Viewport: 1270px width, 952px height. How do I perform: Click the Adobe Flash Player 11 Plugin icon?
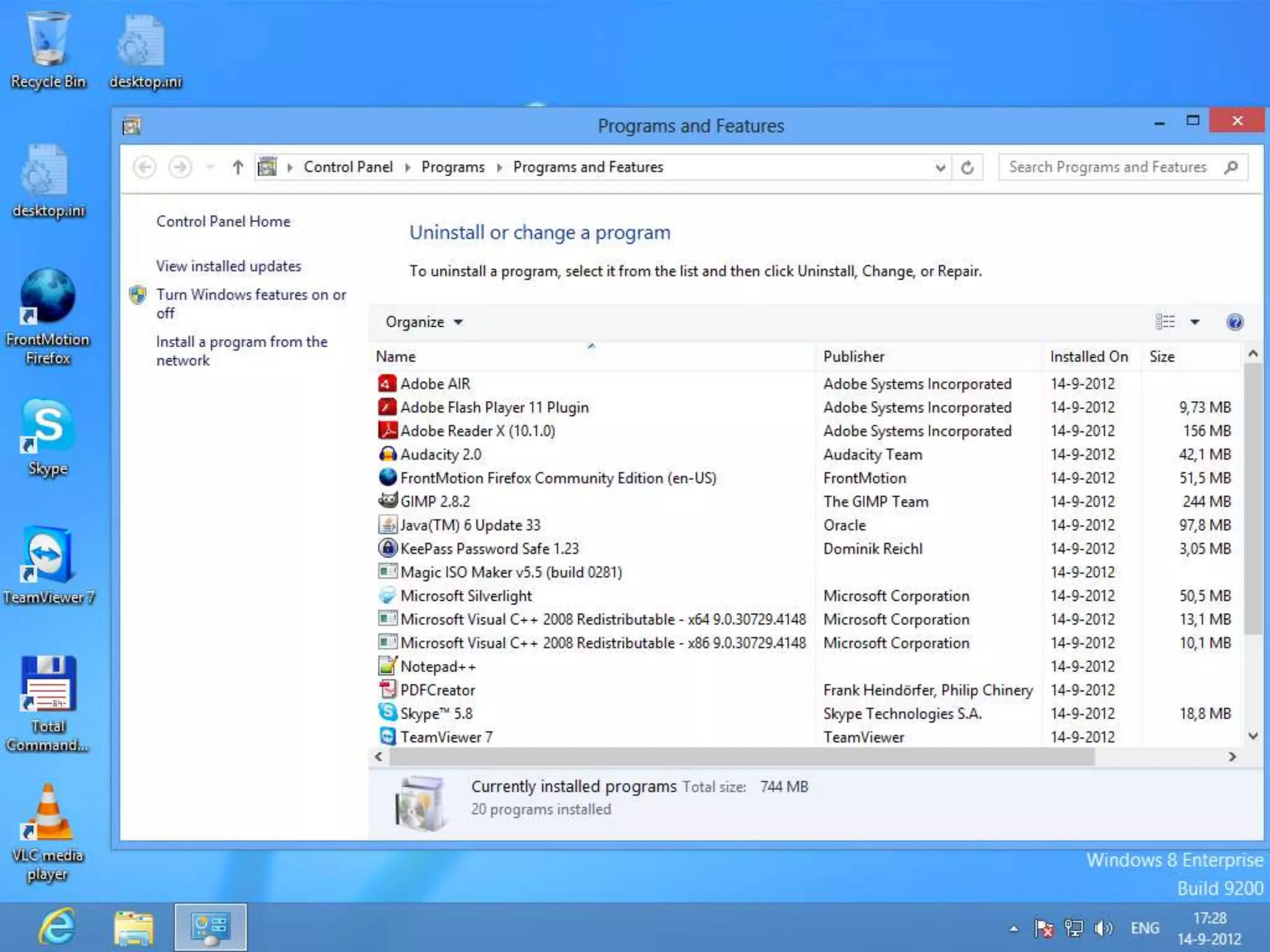(x=387, y=407)
